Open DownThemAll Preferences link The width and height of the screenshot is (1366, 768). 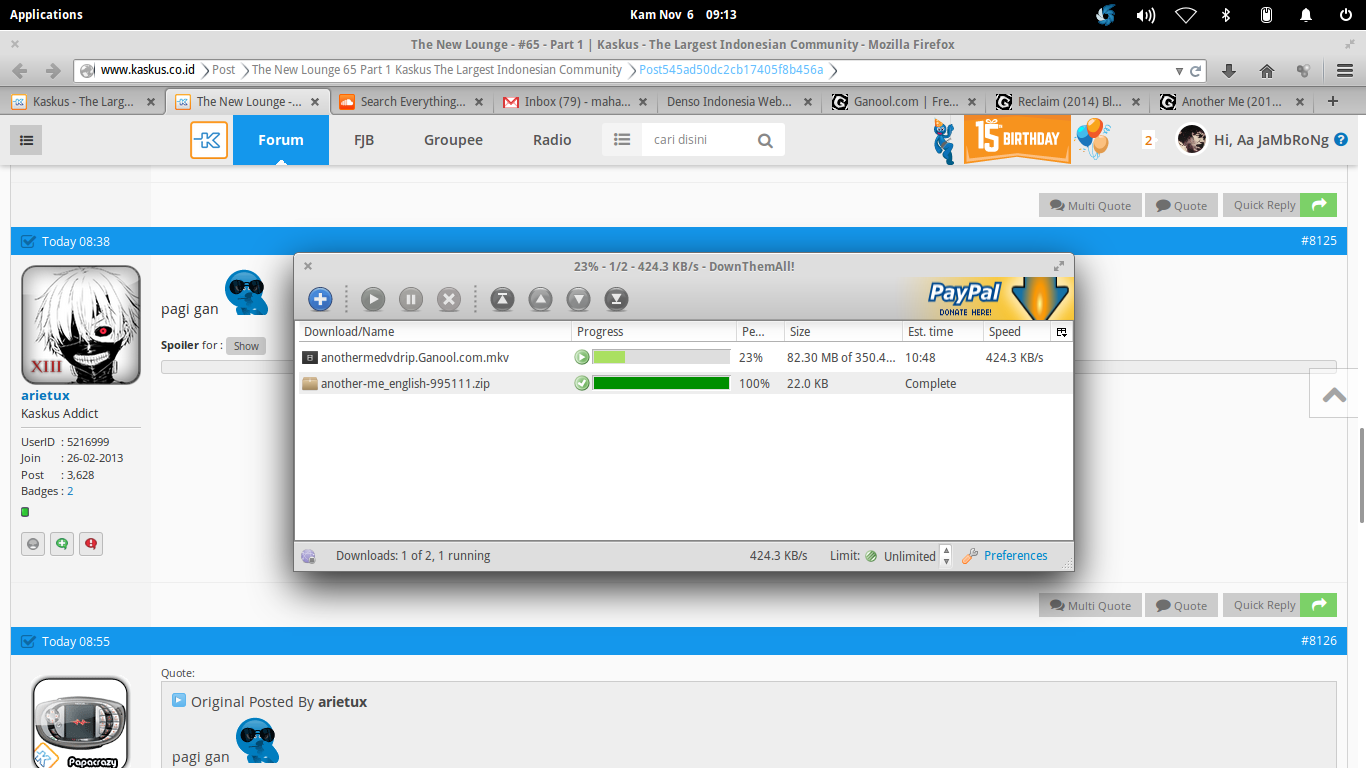[x=1015, y=556]
